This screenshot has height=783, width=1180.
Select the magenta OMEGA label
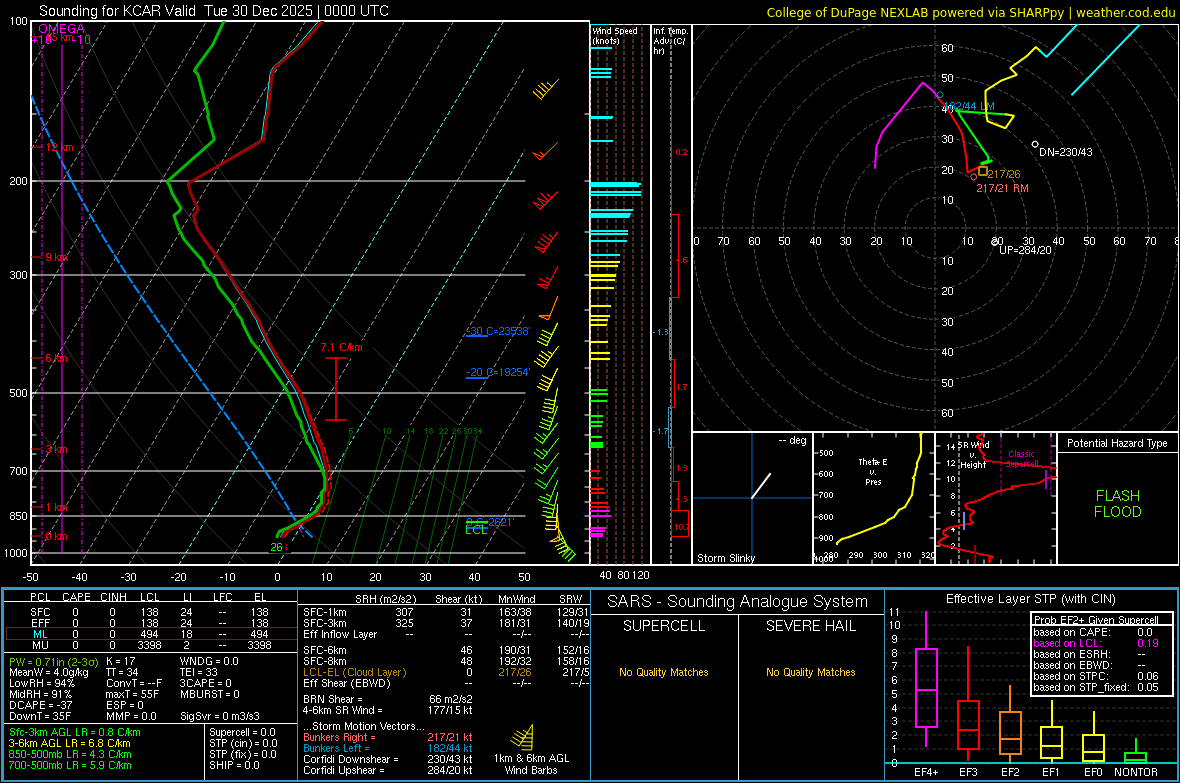(x=62, y=29)
